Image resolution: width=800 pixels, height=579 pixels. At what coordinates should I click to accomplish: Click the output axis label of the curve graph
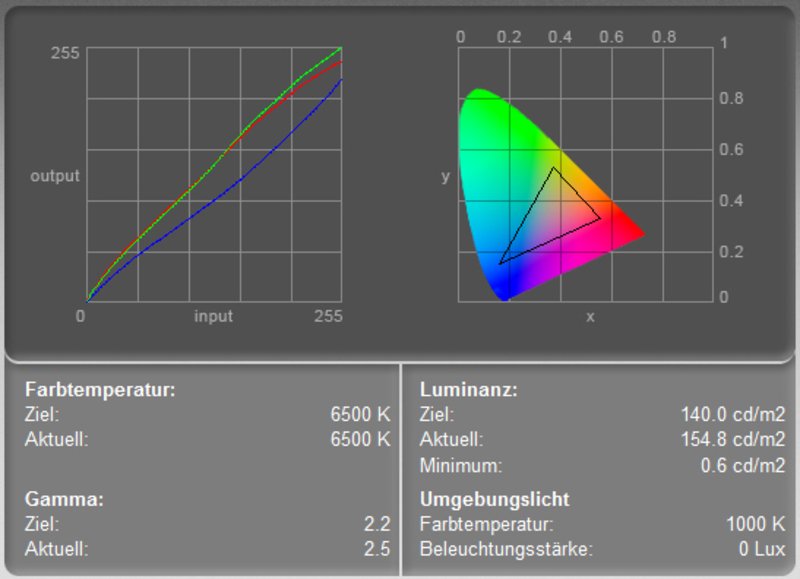55,176
